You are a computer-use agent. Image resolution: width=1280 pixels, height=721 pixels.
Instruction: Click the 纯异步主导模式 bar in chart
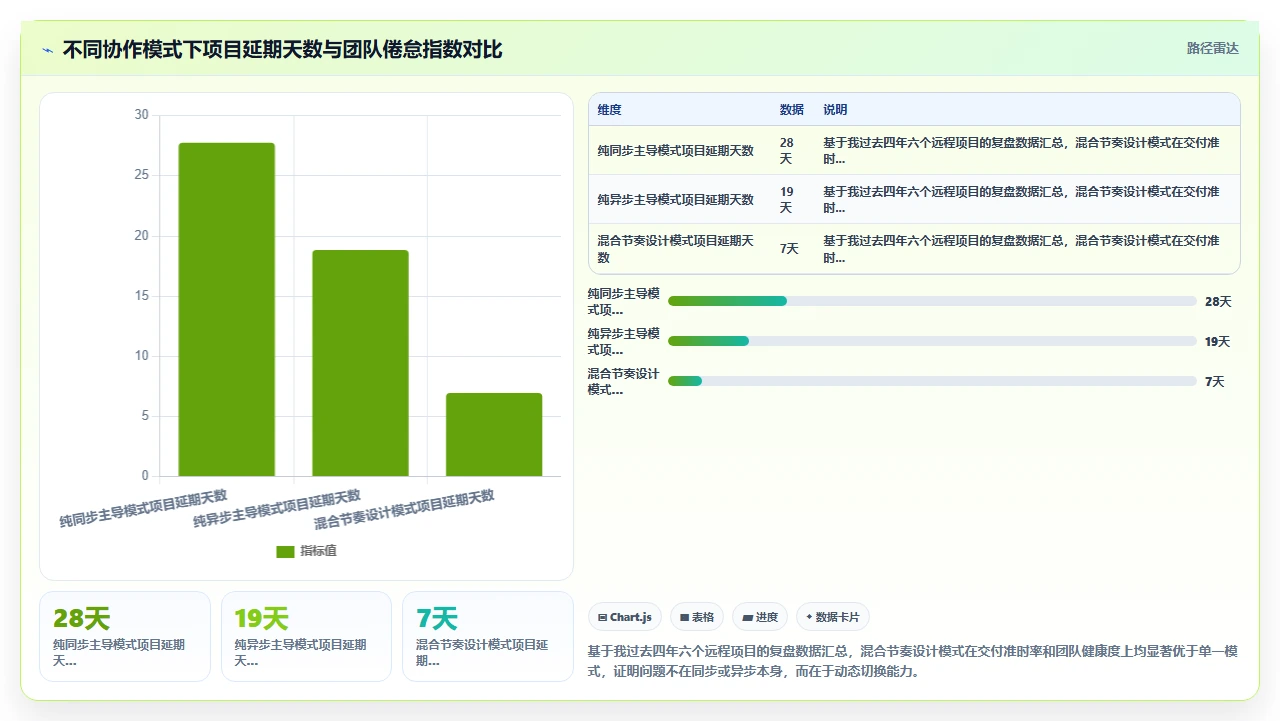pos(360,363)
